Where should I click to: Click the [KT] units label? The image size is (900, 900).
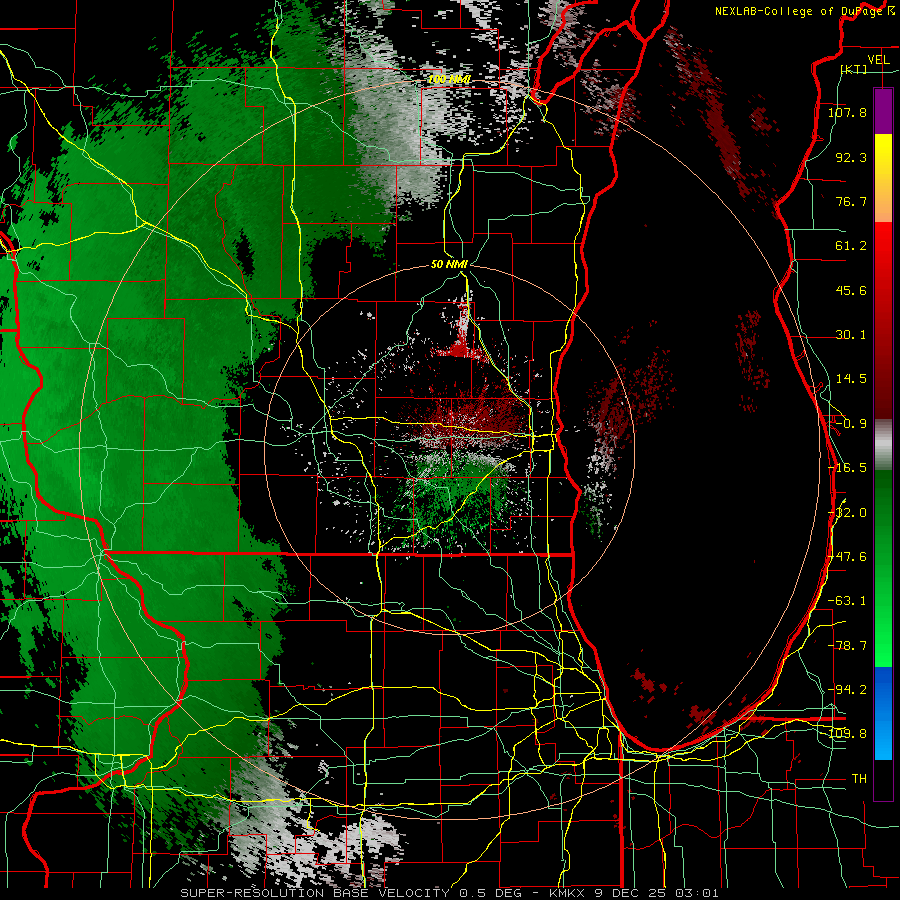[854, 69]
